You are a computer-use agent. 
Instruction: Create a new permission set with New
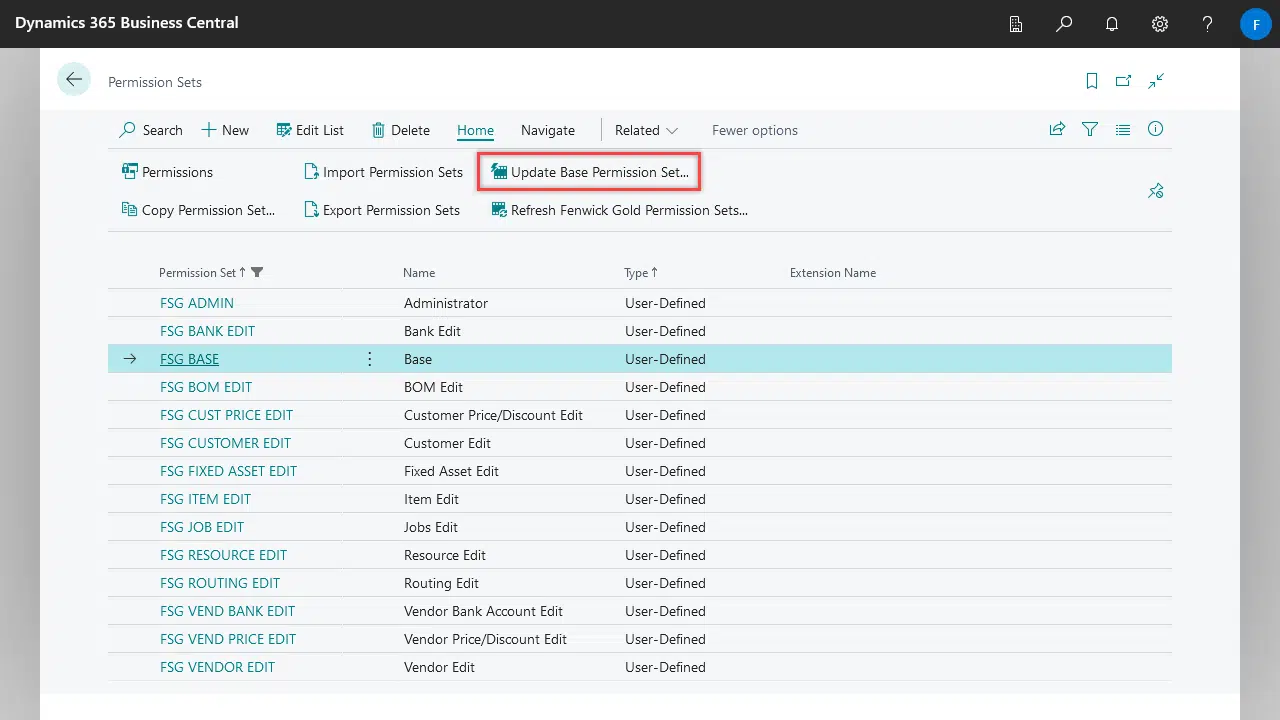(x=225, y=130)
